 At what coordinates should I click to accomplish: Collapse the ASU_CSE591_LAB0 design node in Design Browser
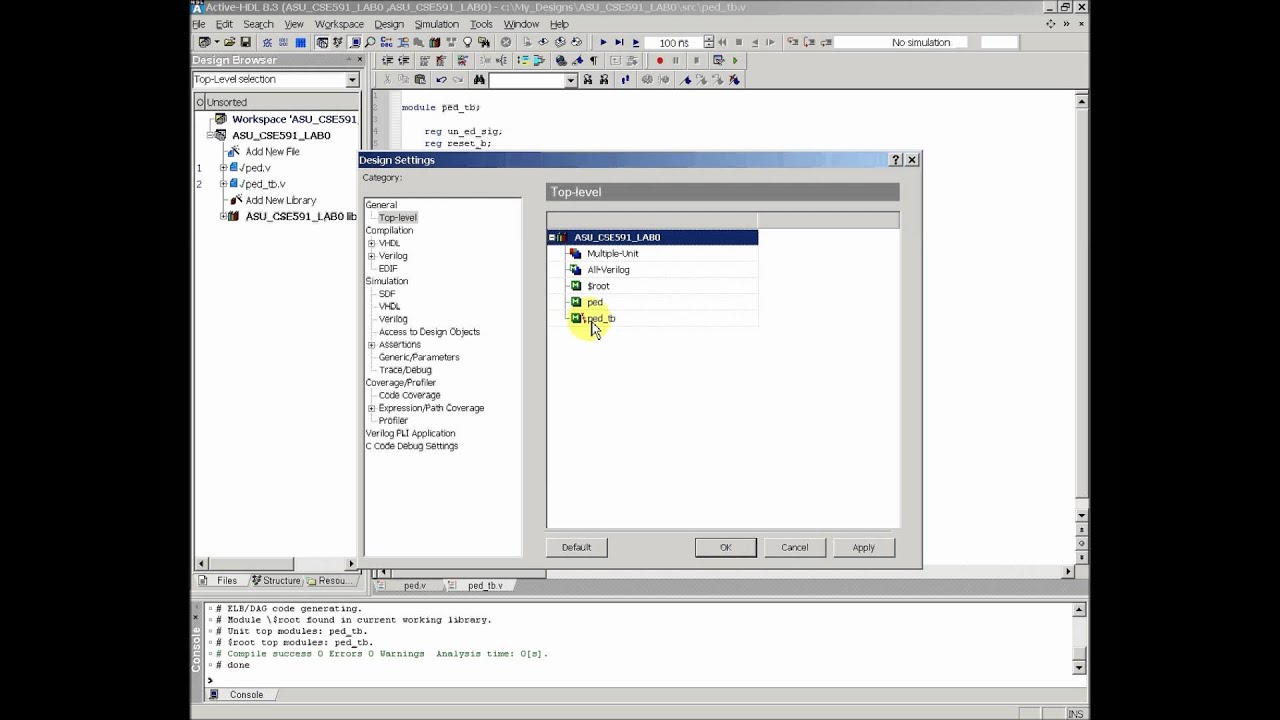click(x=210, y=135)
